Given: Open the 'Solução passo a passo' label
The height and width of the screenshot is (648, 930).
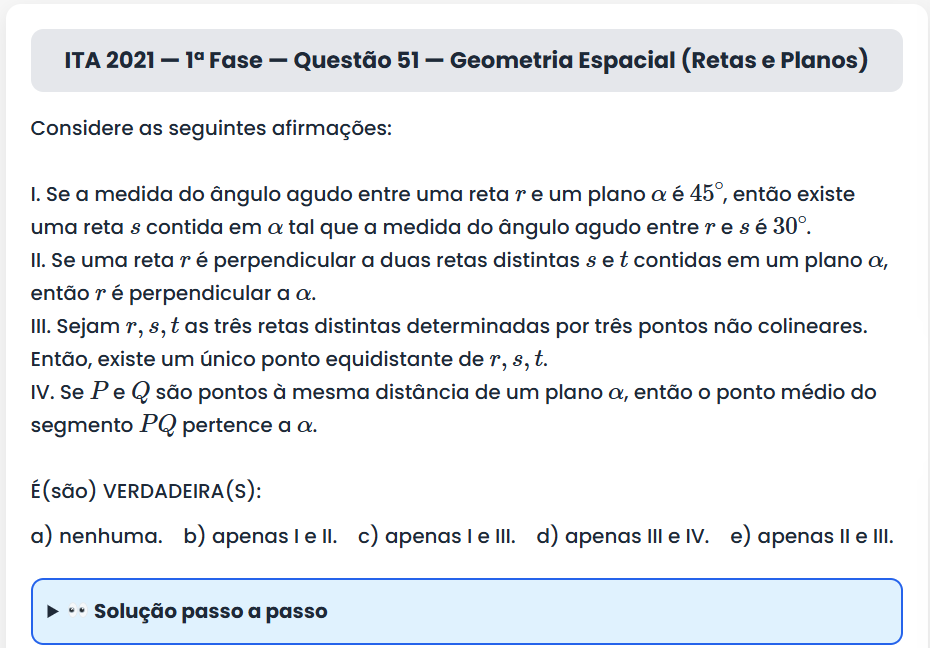Looking at the screenshot, I should click(210, 611).
